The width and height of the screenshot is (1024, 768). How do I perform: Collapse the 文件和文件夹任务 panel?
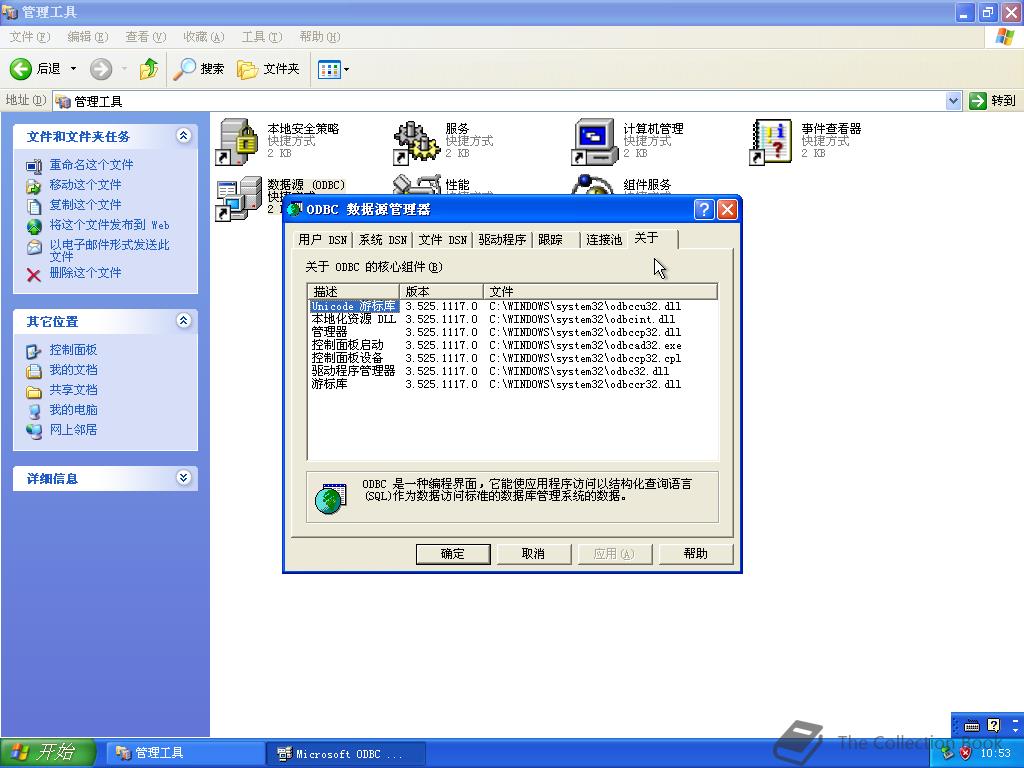[184, 136]
